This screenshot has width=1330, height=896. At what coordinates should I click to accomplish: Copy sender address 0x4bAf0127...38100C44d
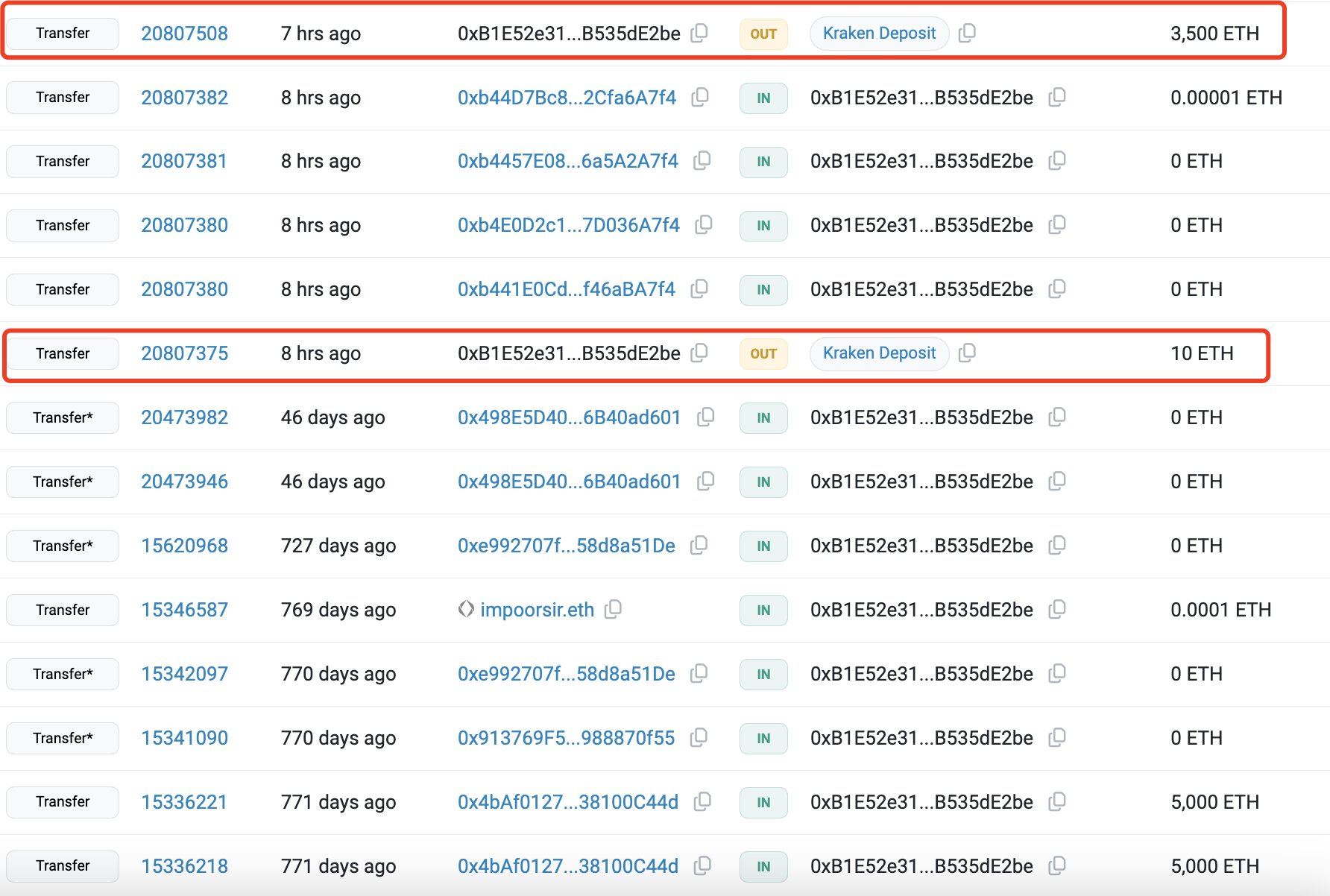tap(699, 802)
